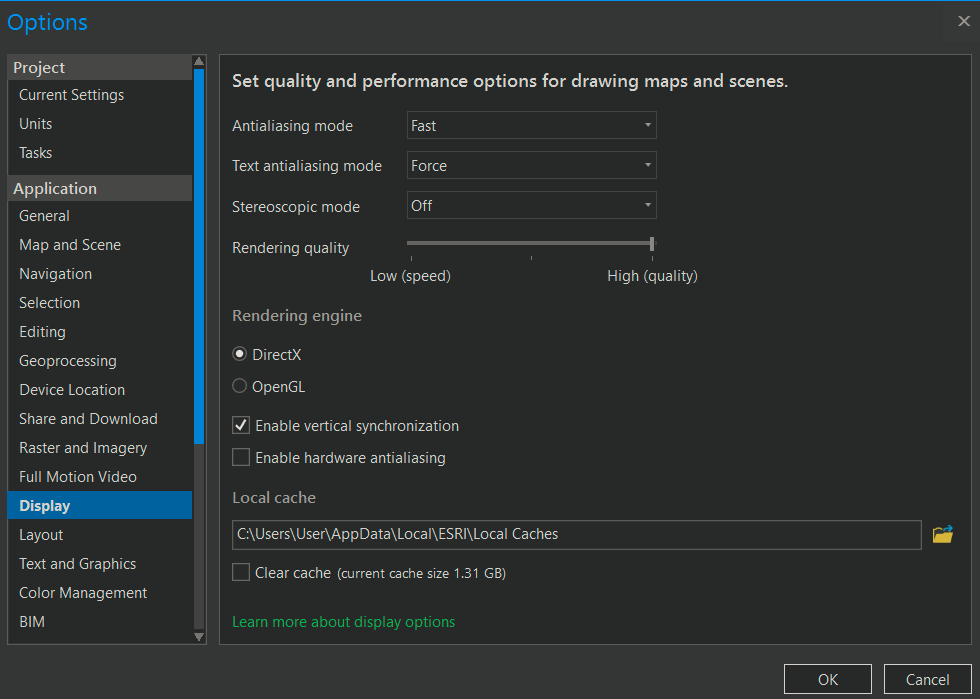Click the browse folder icon for local cache
This screenshot has width=980, height=699.
tap(942, 534)
